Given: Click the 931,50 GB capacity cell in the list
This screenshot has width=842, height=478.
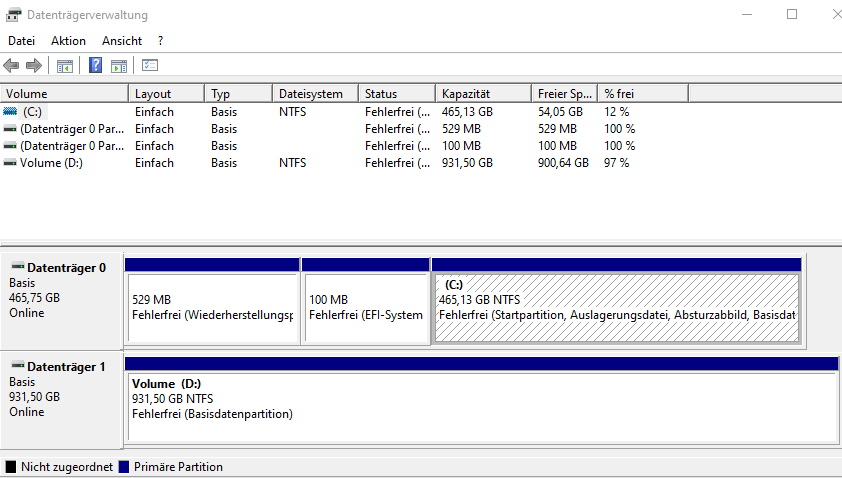Looking at the screenshot, I should [467, 163].
